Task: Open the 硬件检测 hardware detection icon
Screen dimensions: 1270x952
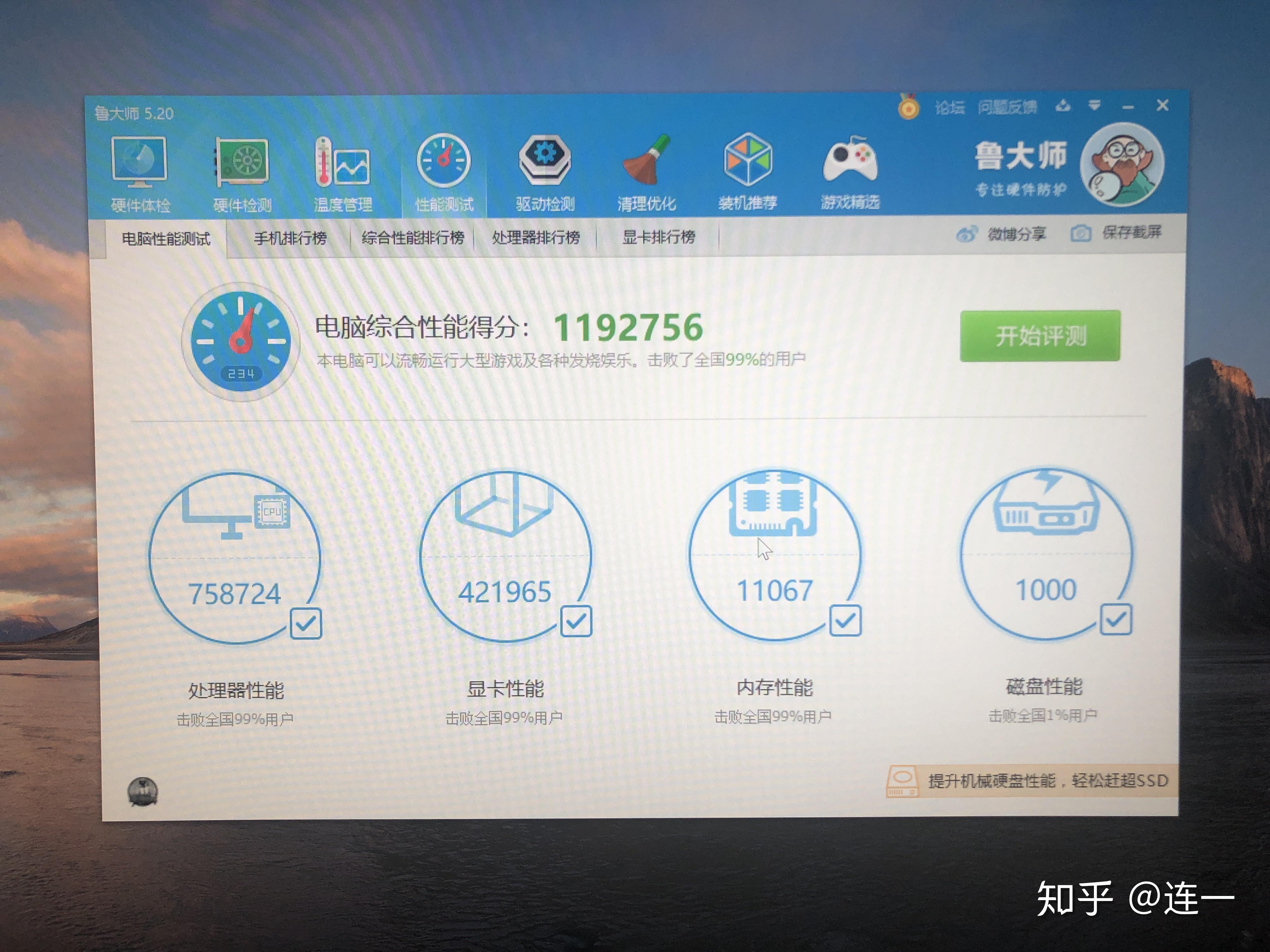Action: 242,162
